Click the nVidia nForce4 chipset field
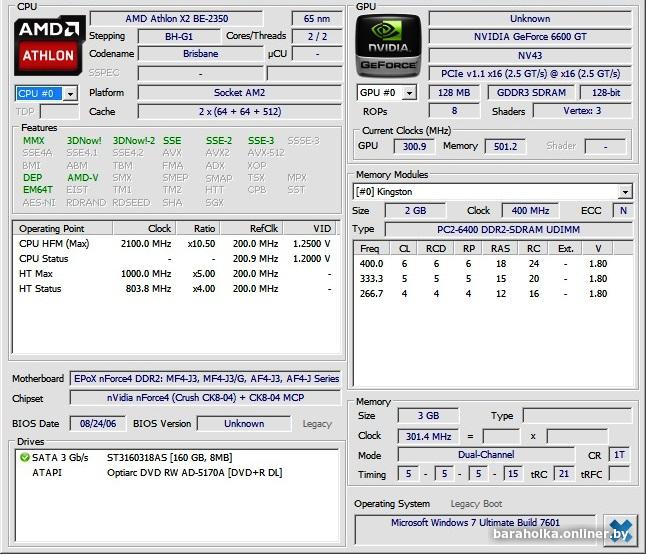 click(x=206, y=398)
